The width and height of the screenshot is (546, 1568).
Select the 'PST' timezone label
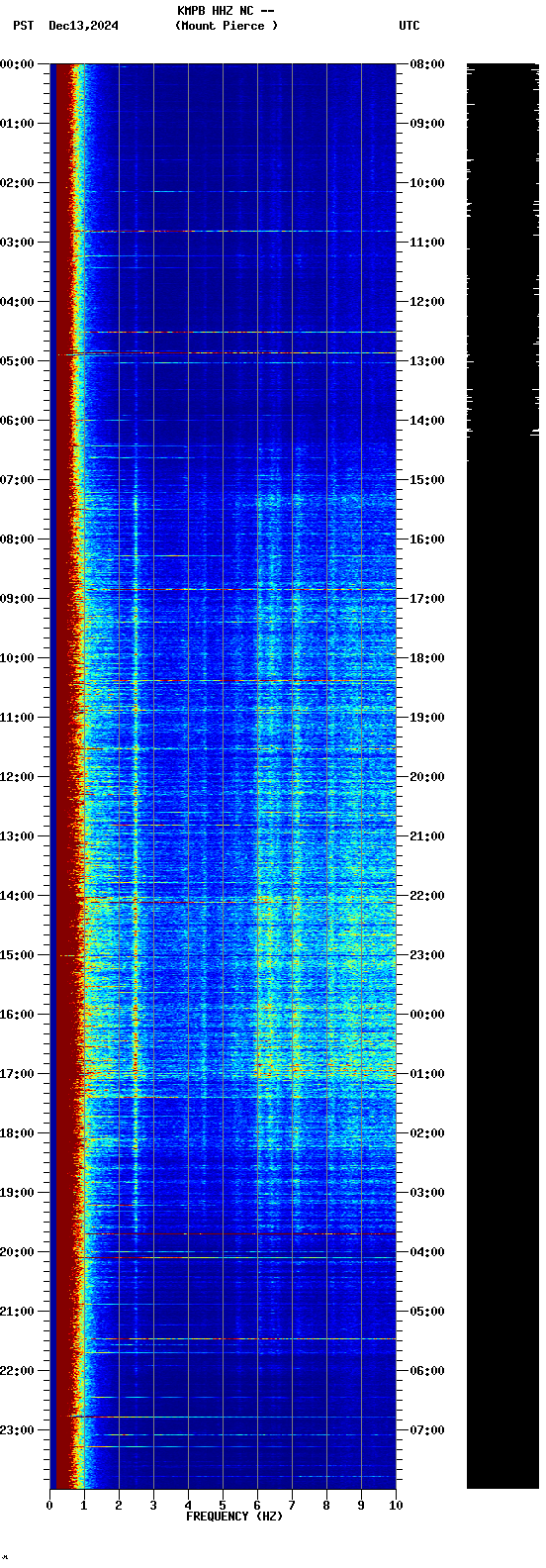pyautogui.click(x=24, y=26)
